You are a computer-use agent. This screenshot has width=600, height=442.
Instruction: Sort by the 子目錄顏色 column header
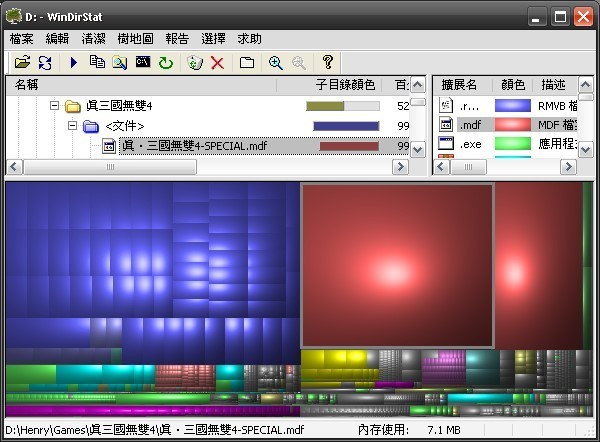345,85
